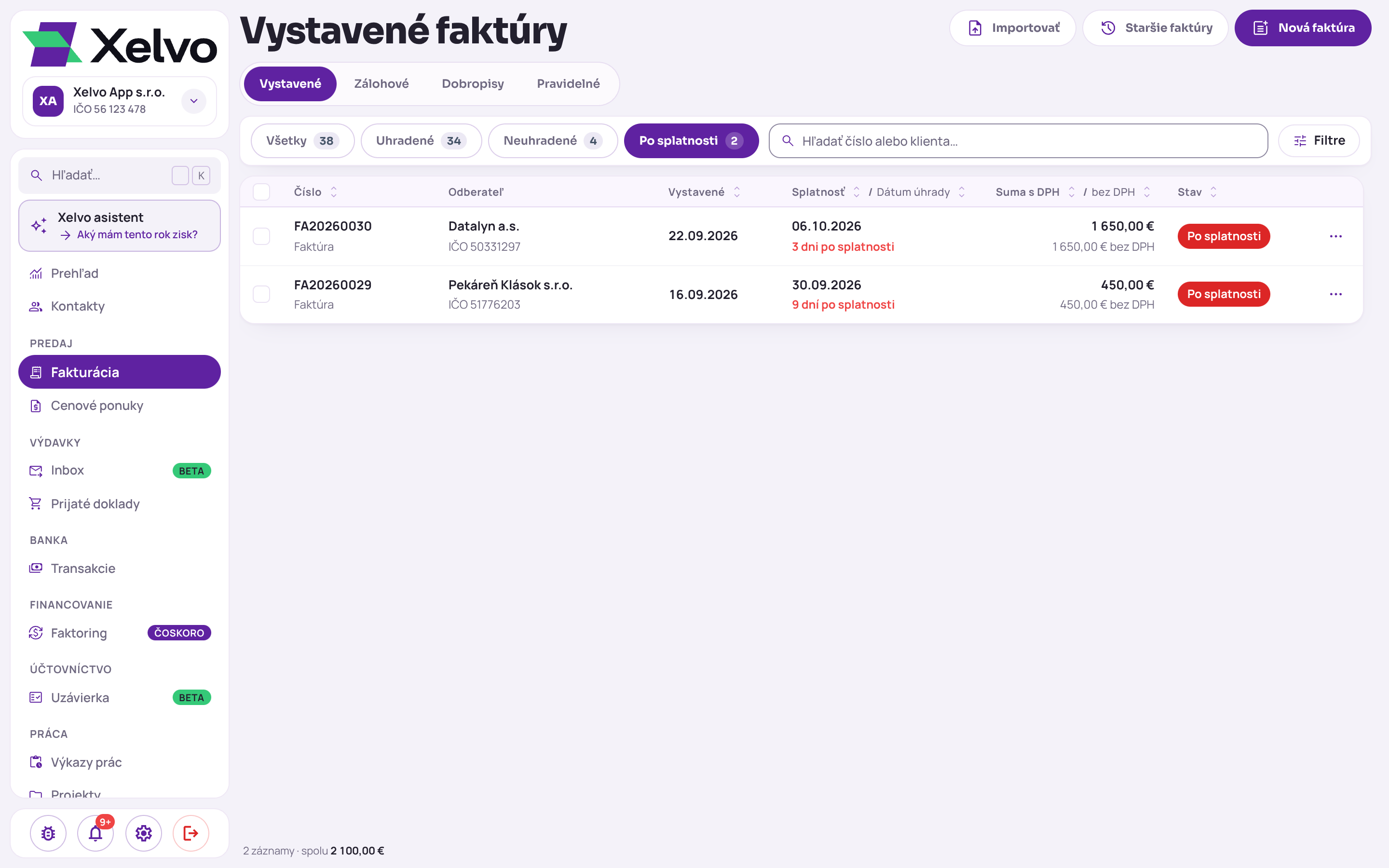This screenshot has width=1389, height=868.
Task: Switch to Pravidelné tab
Action: coord(568,84)
